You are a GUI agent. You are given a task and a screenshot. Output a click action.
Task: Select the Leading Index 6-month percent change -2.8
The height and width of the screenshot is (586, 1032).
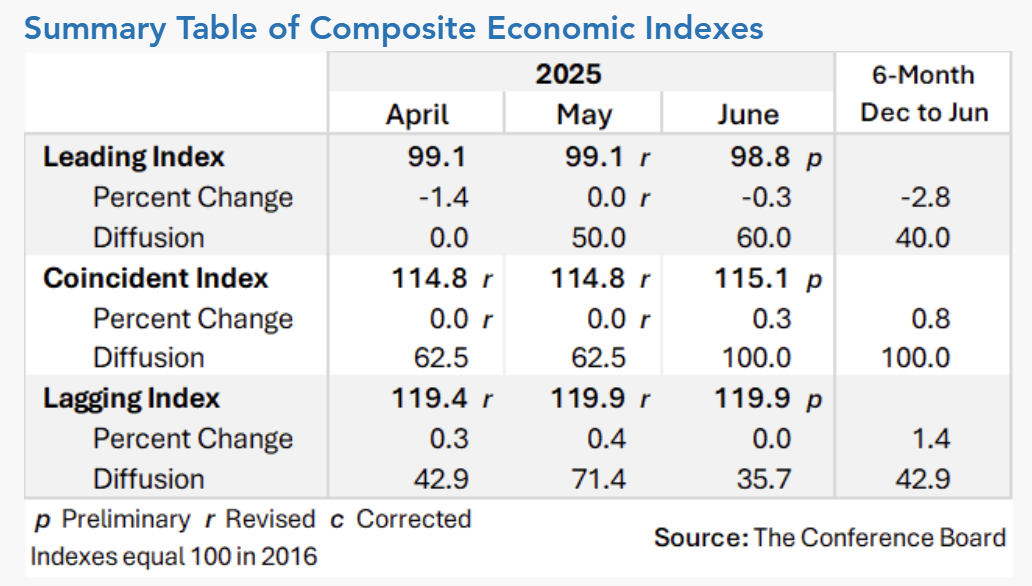924,197
